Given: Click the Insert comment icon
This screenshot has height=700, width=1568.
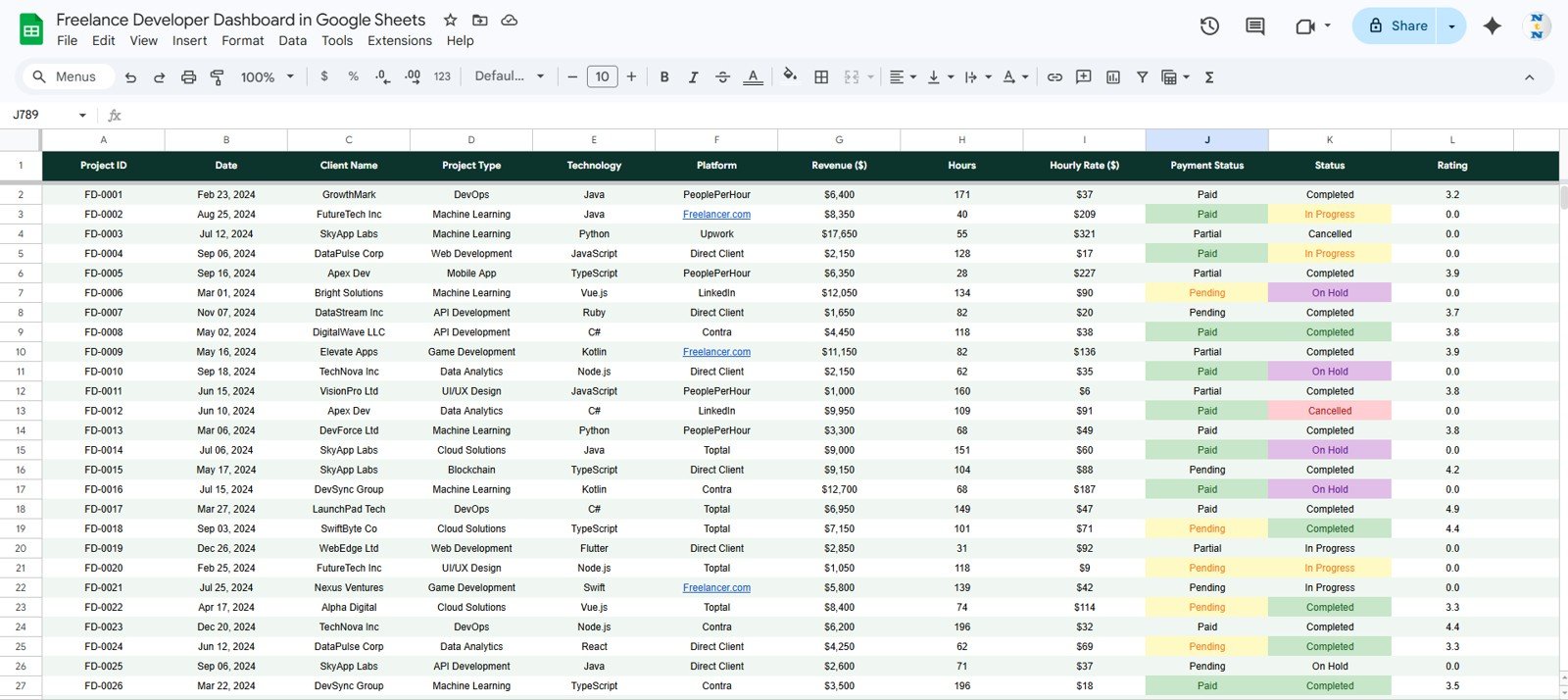Looking at the screenshot, I should pos(1084,77).
